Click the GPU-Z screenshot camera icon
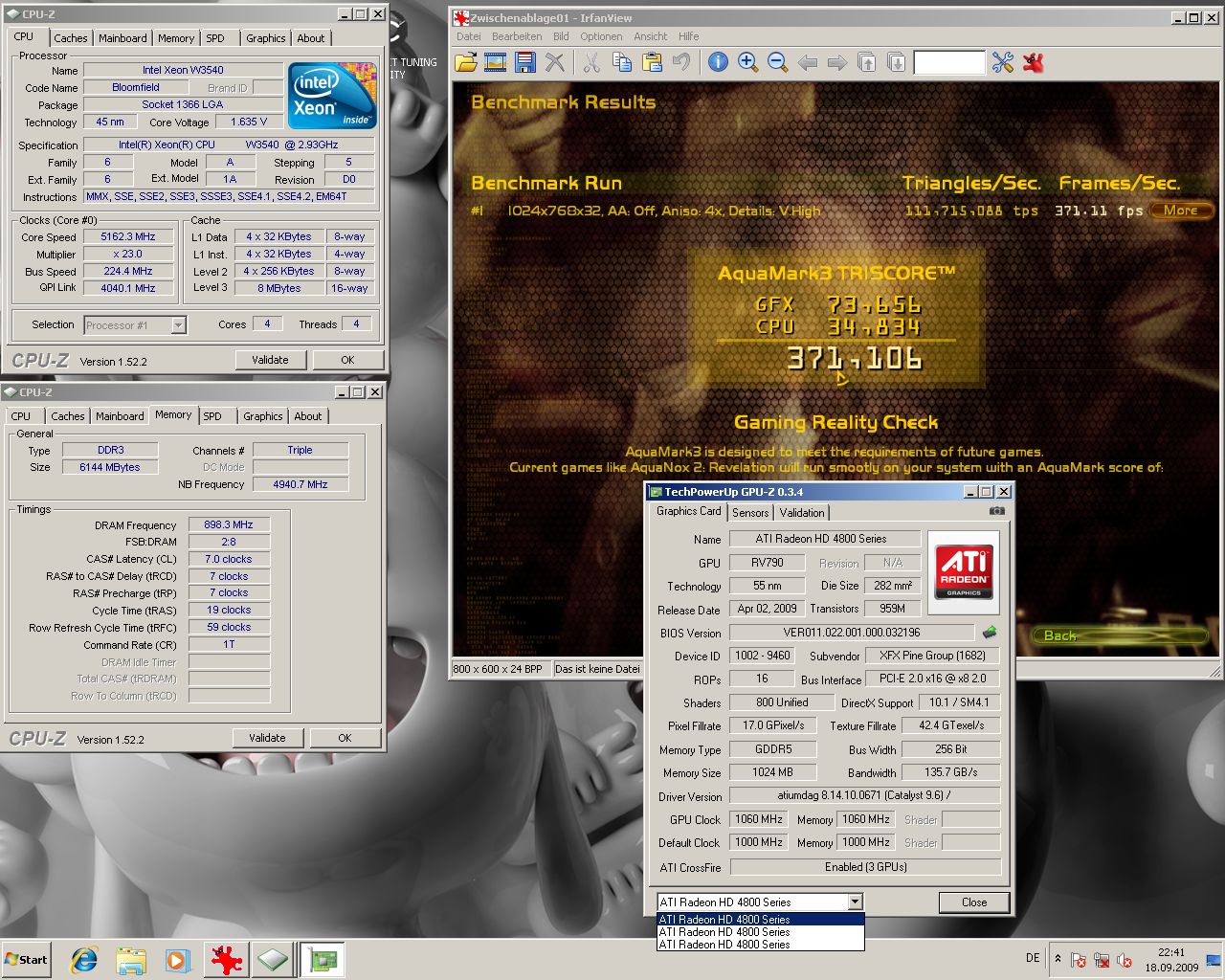Screen dimensions: 1225x980 coord(997,511)
